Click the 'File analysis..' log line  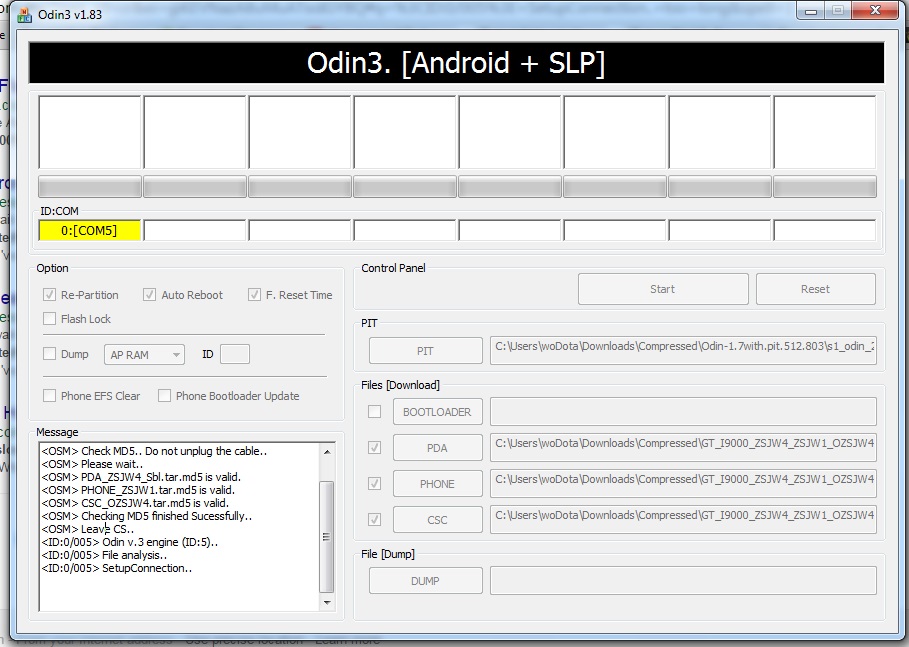pyautogui.click(x=104, y=555)
